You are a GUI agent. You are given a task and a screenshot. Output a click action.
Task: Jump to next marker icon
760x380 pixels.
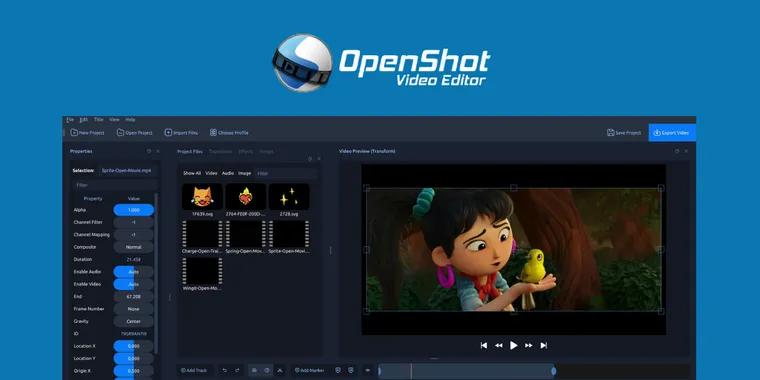(351, 370)
